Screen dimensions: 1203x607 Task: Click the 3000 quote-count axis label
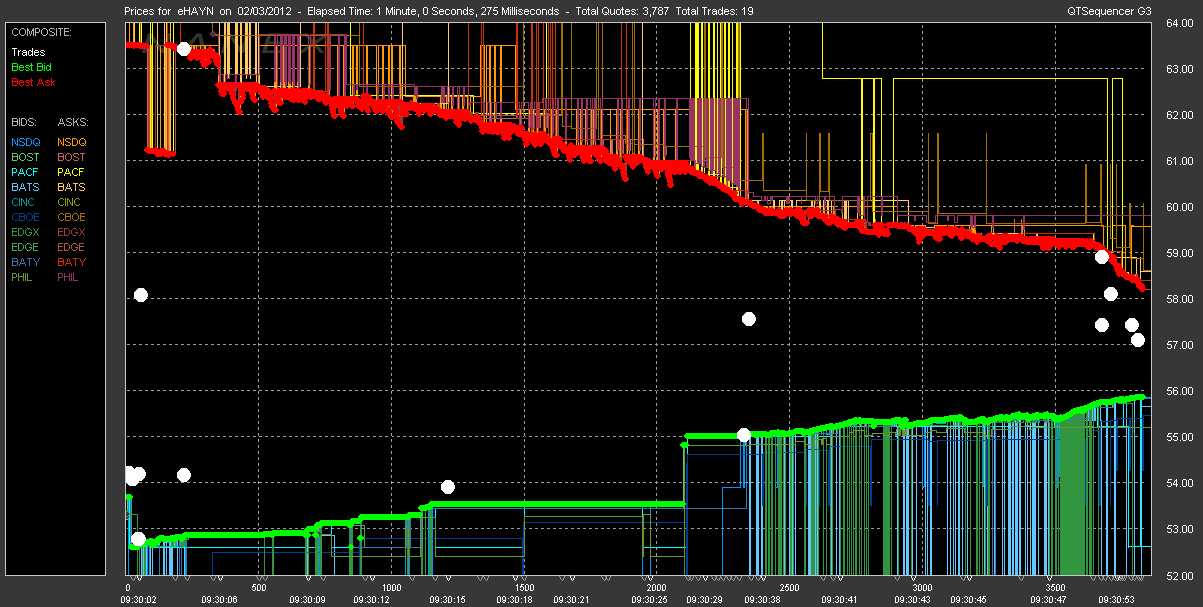pyautogui.click(x=921, y=588)
